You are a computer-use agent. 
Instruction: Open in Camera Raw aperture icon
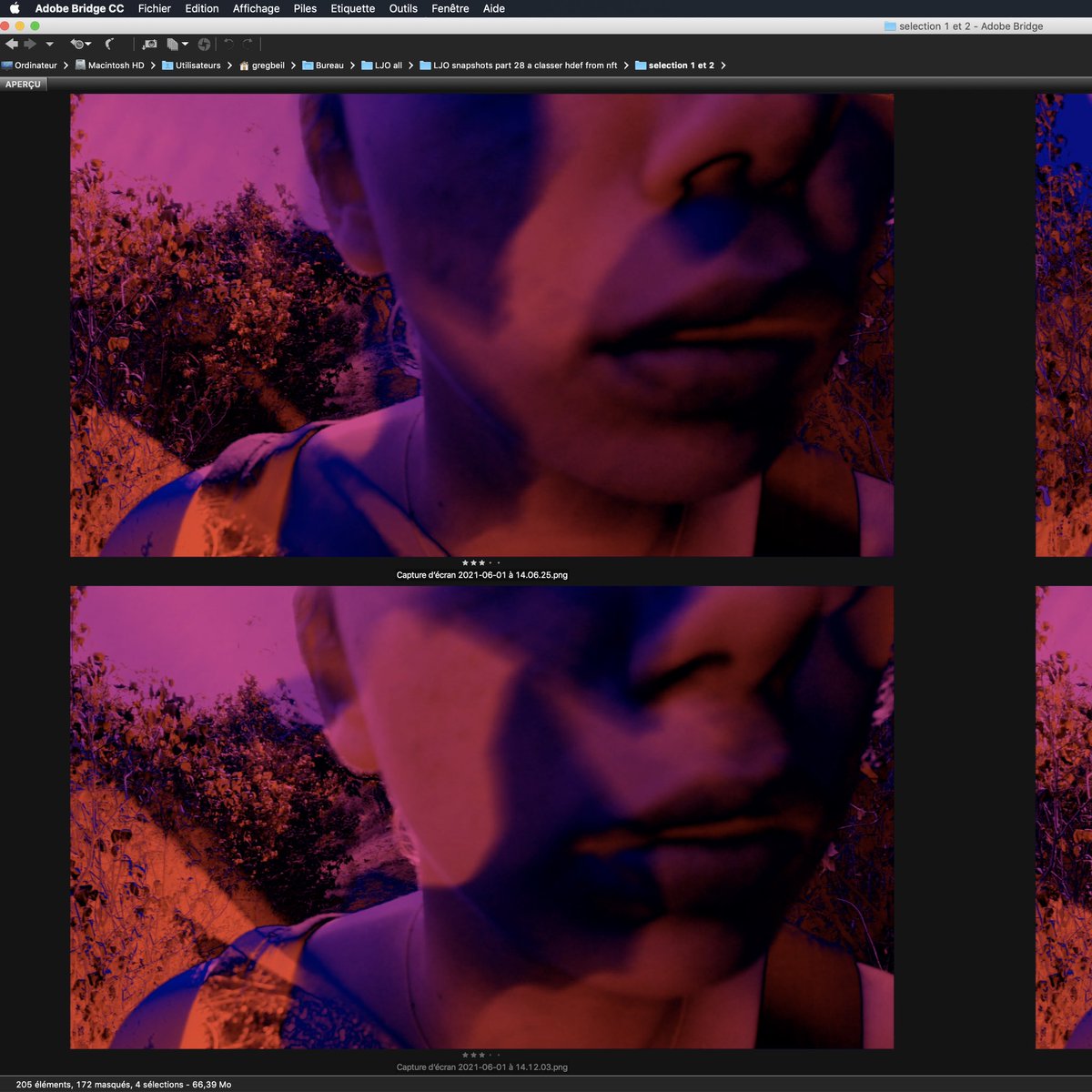pyautogui.click(x=204, y=44)
